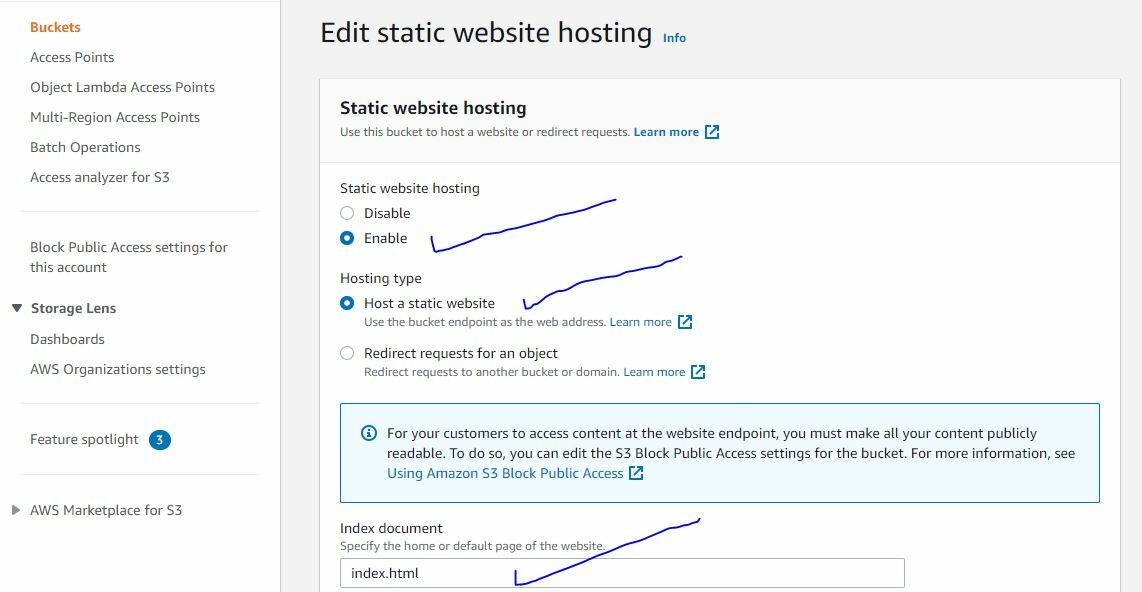Screen dimensions: 1142x592
Task: Open Access Points in the sidebar
Action: [72, 57]
